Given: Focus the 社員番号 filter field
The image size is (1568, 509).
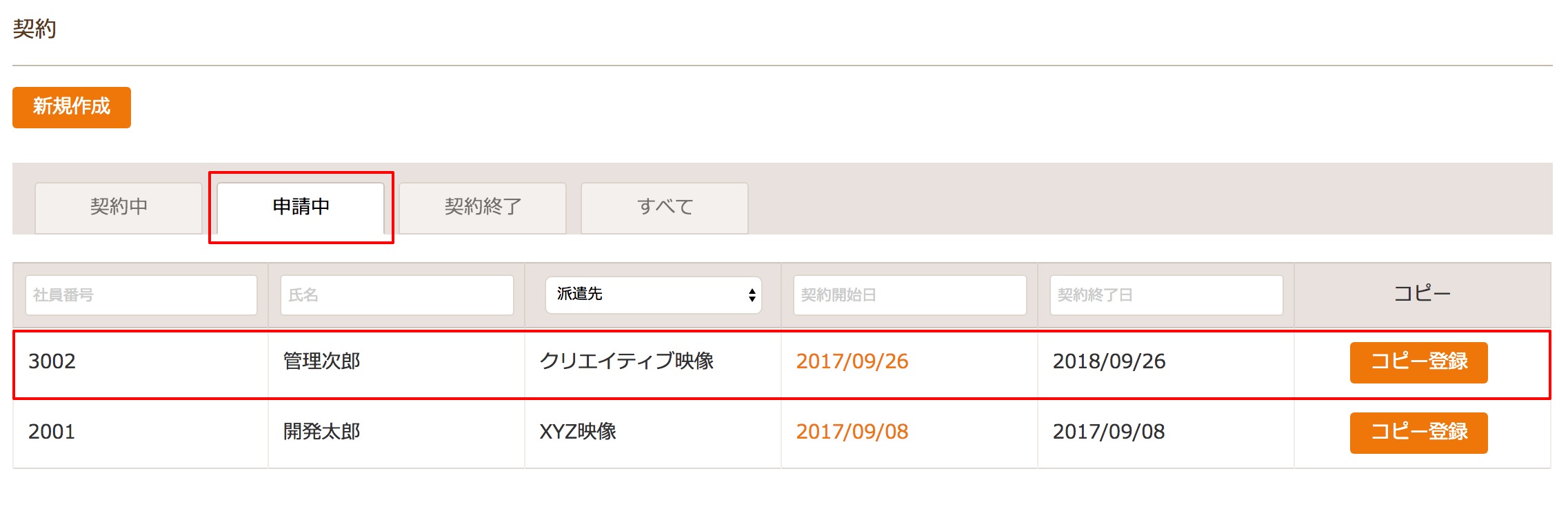Looking at the screenshot, I should (x=141, y=295).
